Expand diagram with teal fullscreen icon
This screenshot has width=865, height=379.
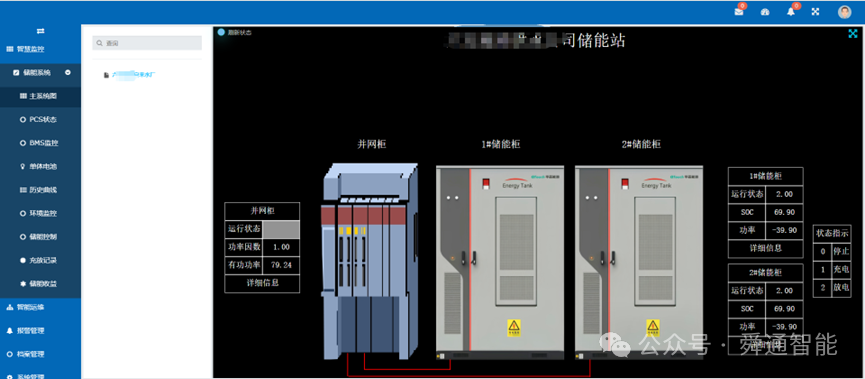(x=853, y=34)
